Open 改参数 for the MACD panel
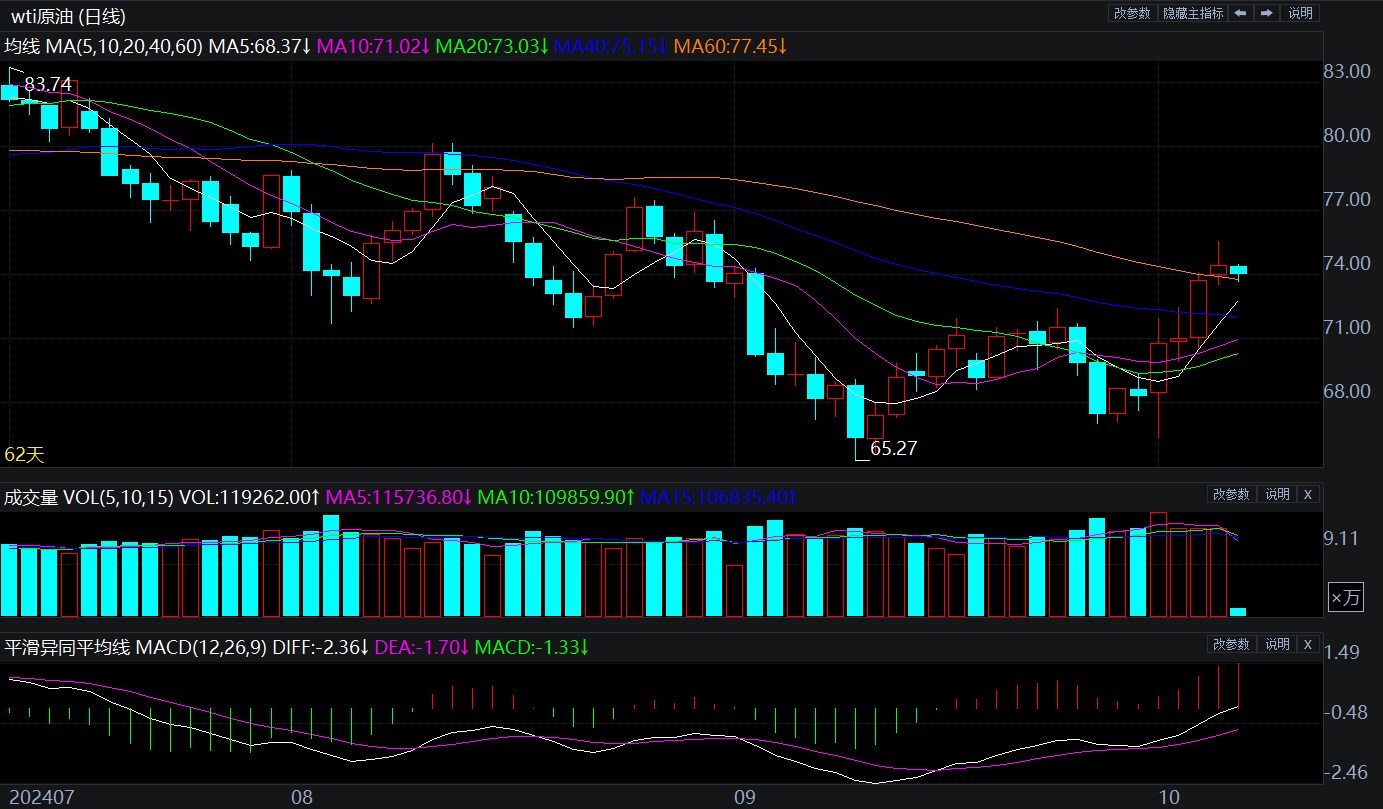 coord(1232,645)
